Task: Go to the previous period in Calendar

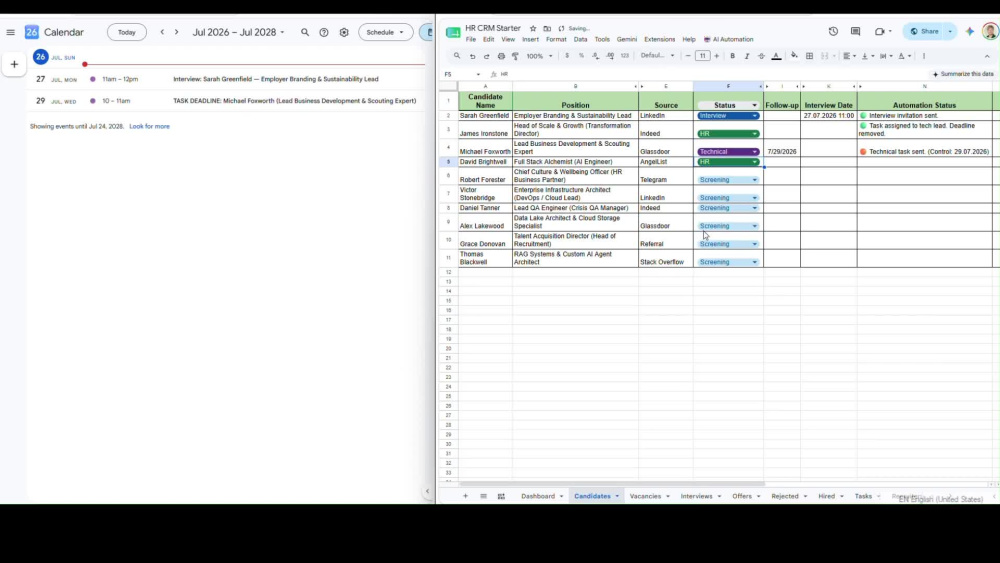Action: tap(162, 32)
